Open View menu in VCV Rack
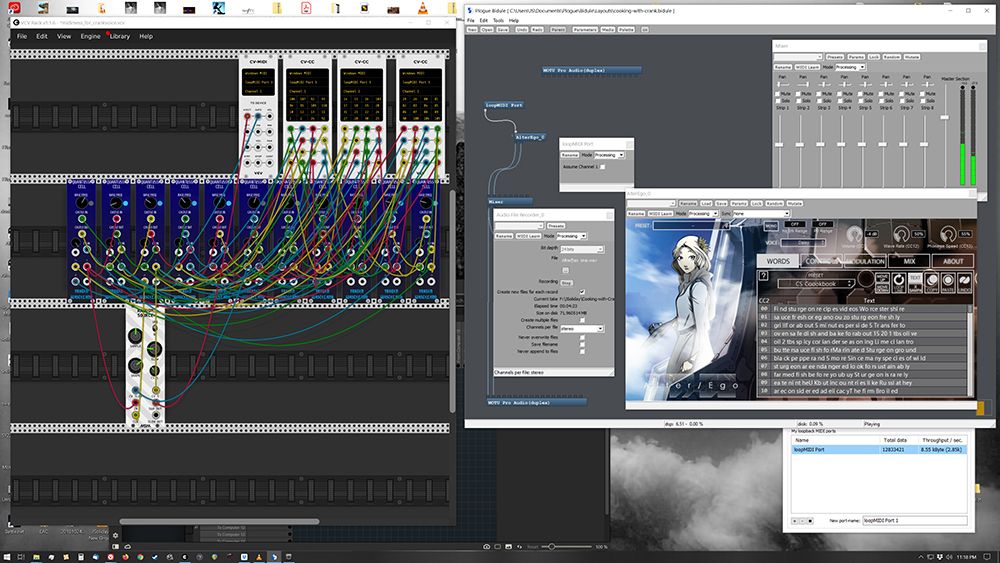Image resolution: width=1000 pixels, height=563 pixels. 64,36
